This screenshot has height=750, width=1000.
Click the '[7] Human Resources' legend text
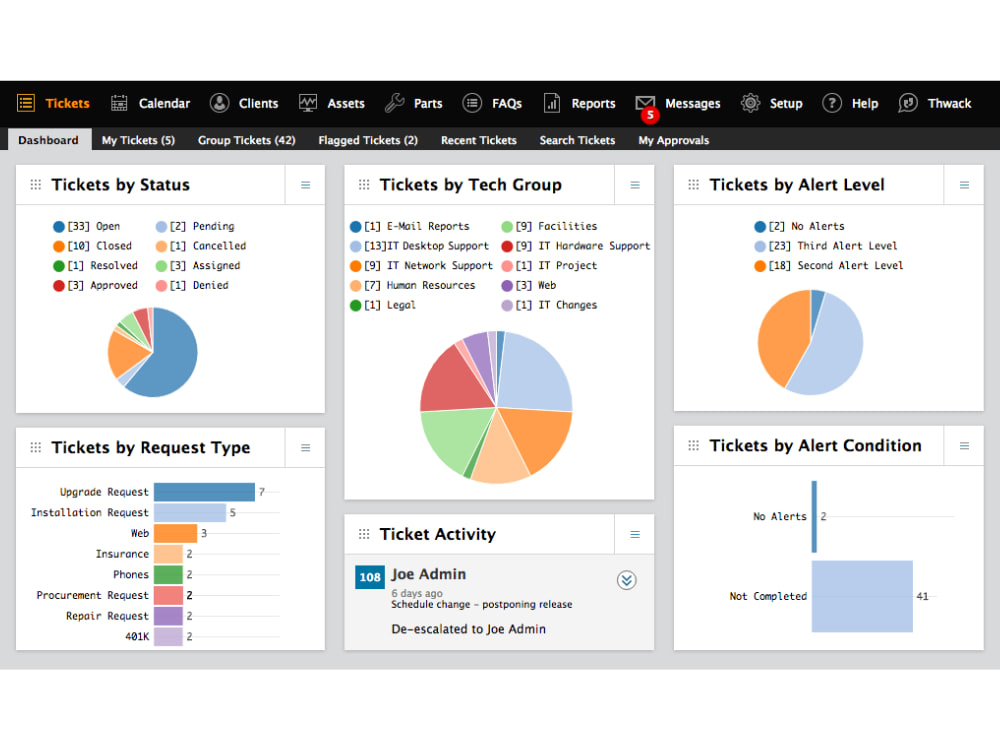click(420, 286)
